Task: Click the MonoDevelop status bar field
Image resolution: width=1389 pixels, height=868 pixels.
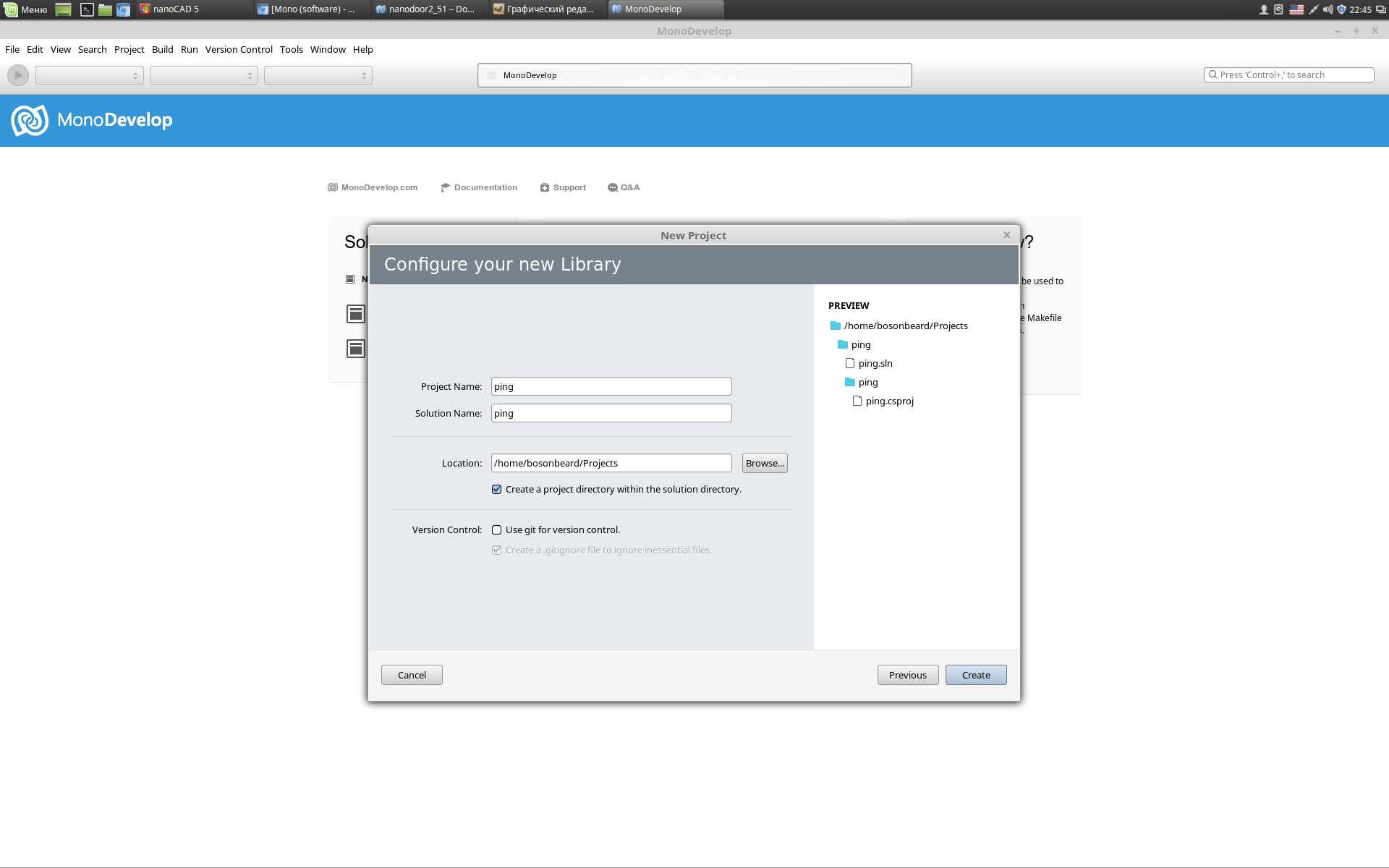Action: pos(694,75)
